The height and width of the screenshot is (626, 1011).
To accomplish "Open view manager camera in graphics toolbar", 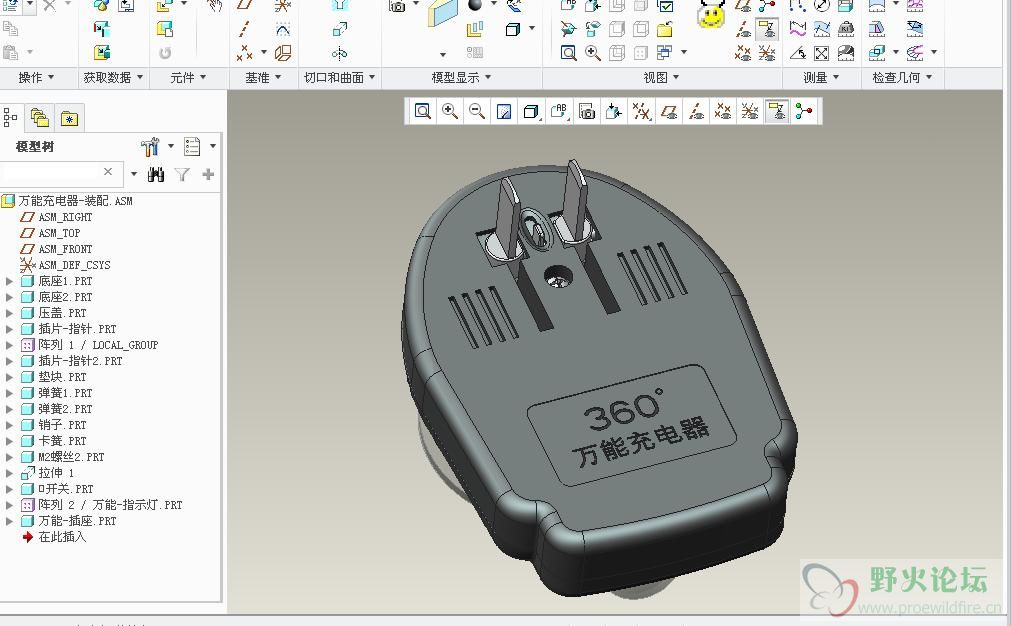I will [x=587, y=111].
